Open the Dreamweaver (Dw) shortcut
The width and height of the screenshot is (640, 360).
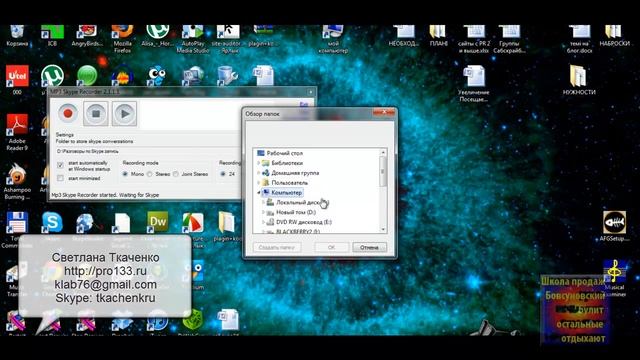point(158,222)
